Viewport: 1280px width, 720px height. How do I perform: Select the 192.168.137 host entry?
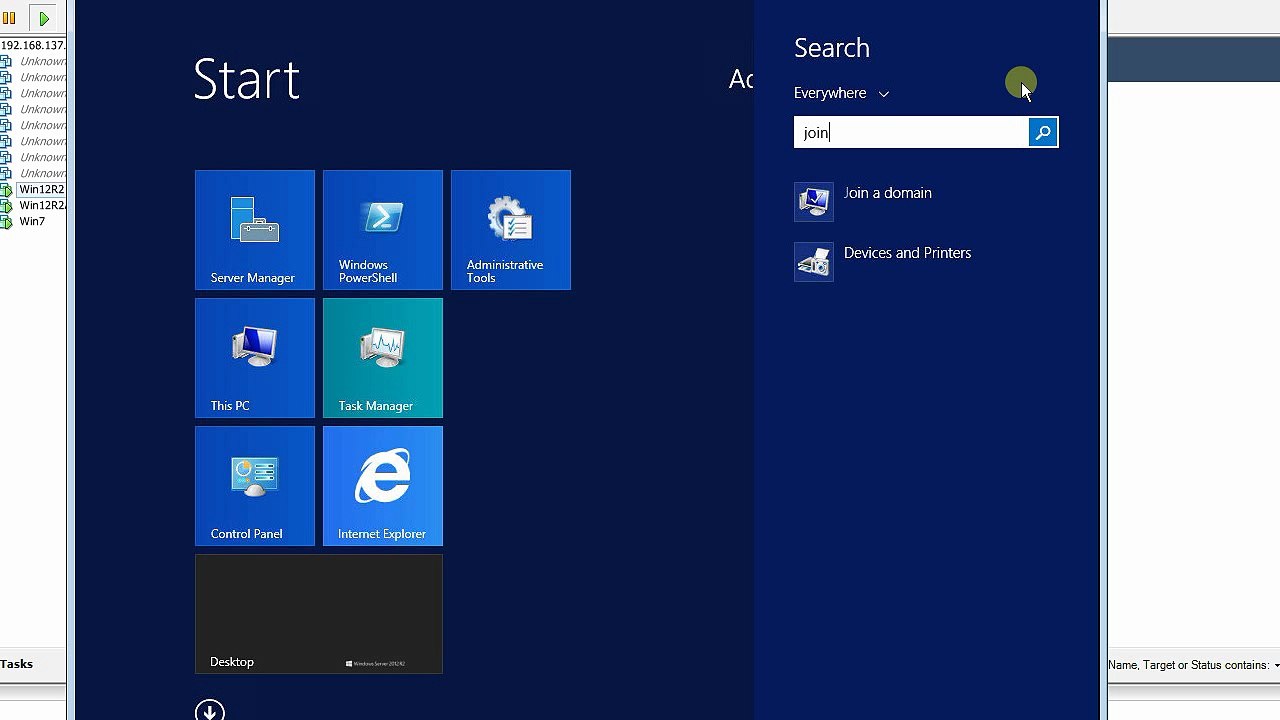coord(33,45)
